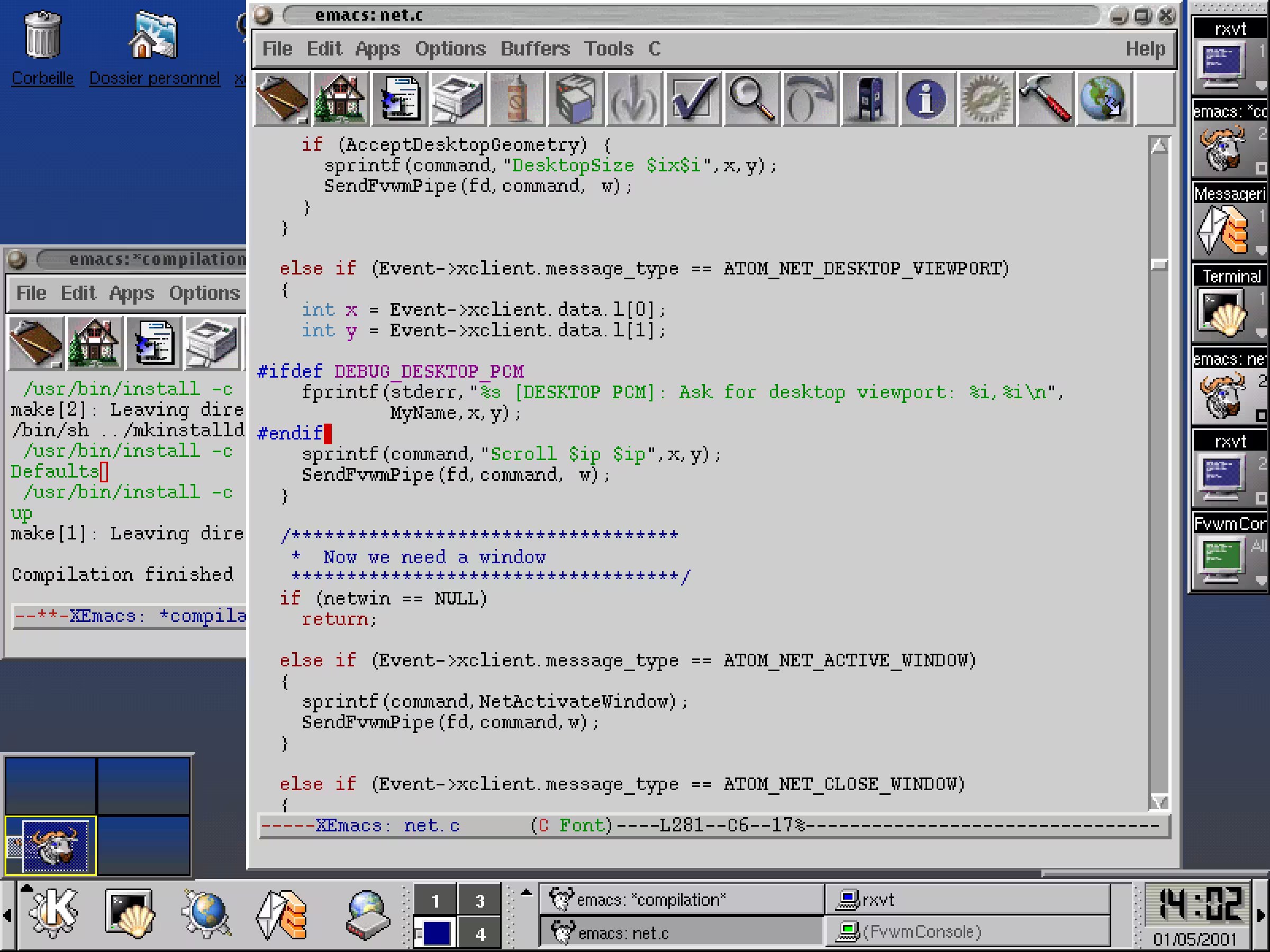Print net.c with the printer toolbar icon
1270x952 pixels.
click(458, 99)
